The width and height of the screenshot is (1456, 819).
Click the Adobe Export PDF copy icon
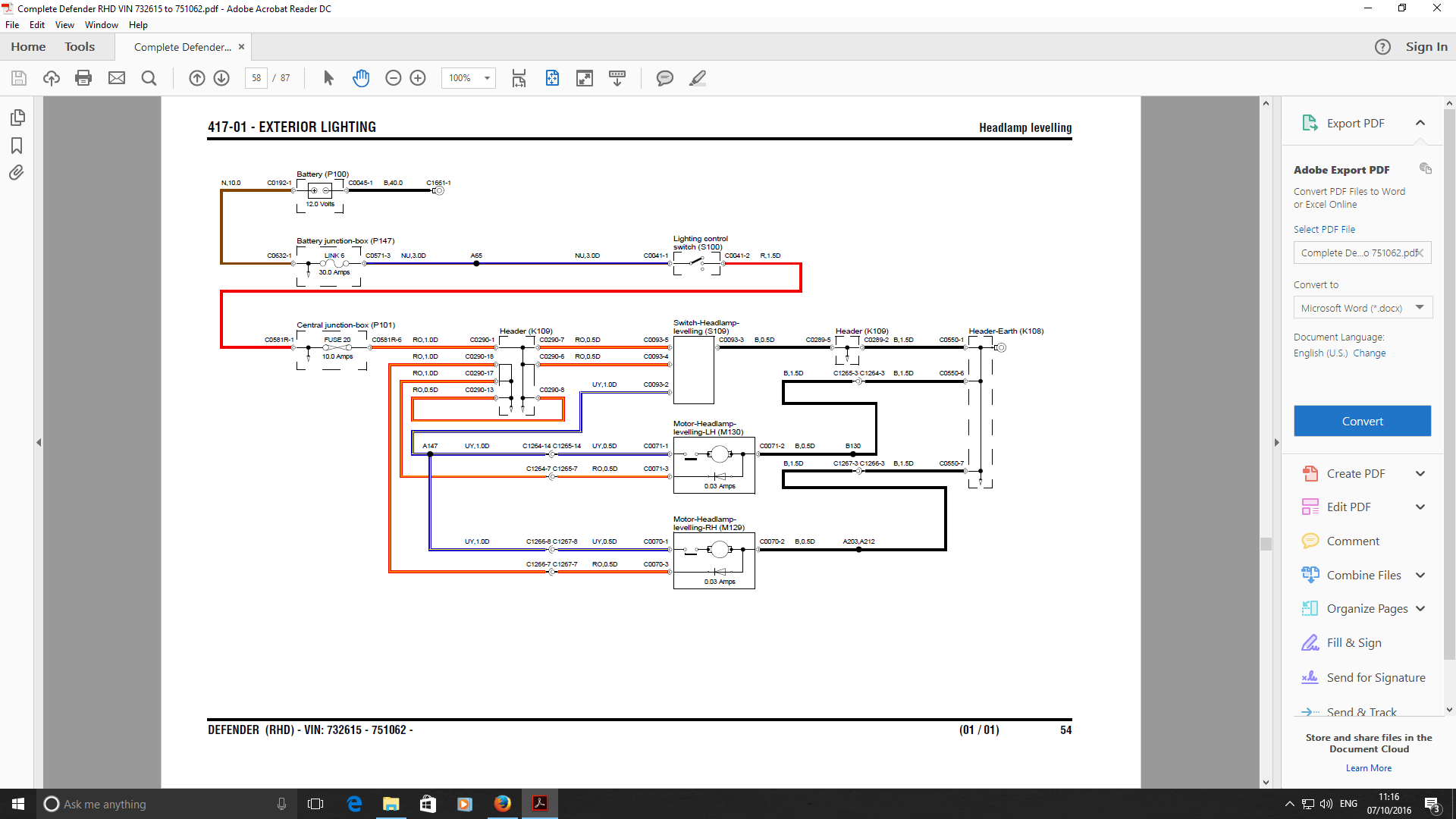click(x=1426, y=168)
